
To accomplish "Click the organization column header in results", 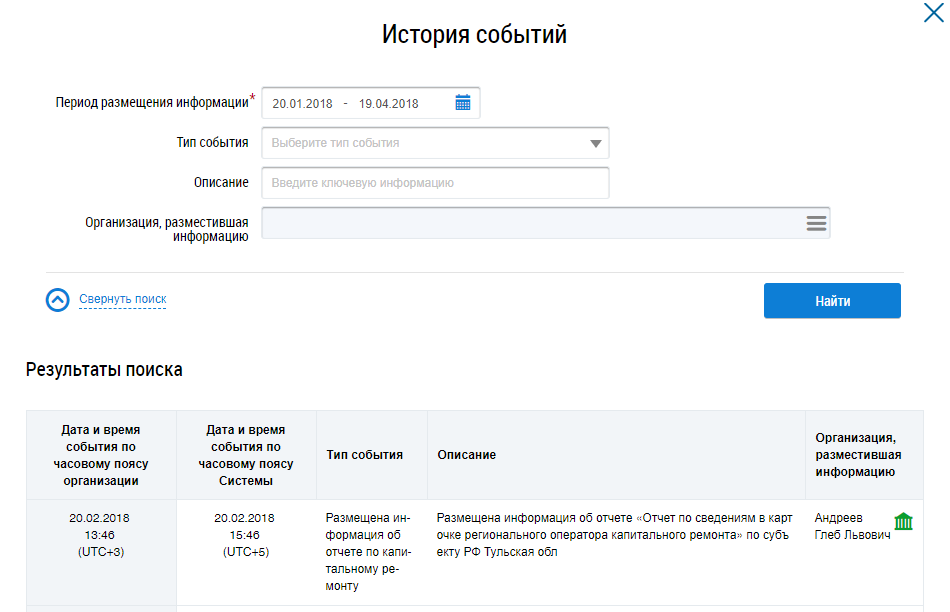I will coord(855,455).
